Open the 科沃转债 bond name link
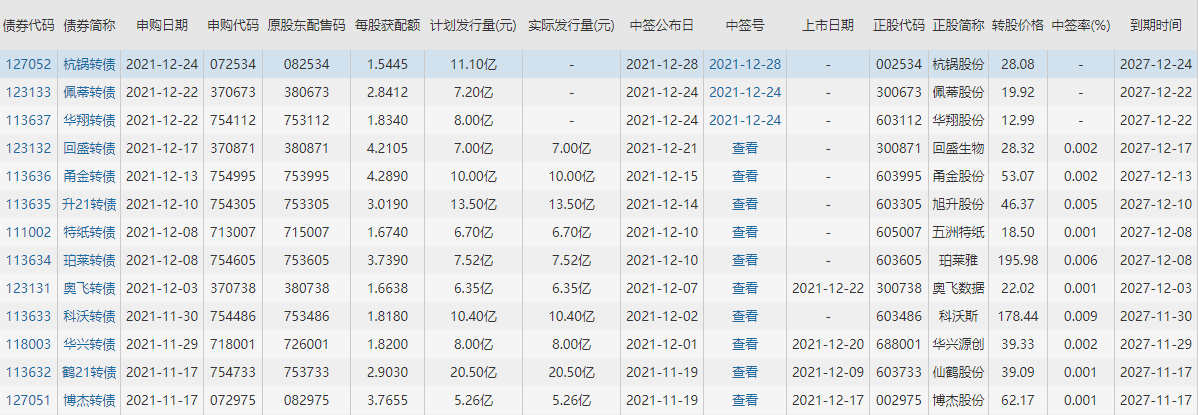Viewport: 1198px width, 415px height. click(x=89, y=316)
